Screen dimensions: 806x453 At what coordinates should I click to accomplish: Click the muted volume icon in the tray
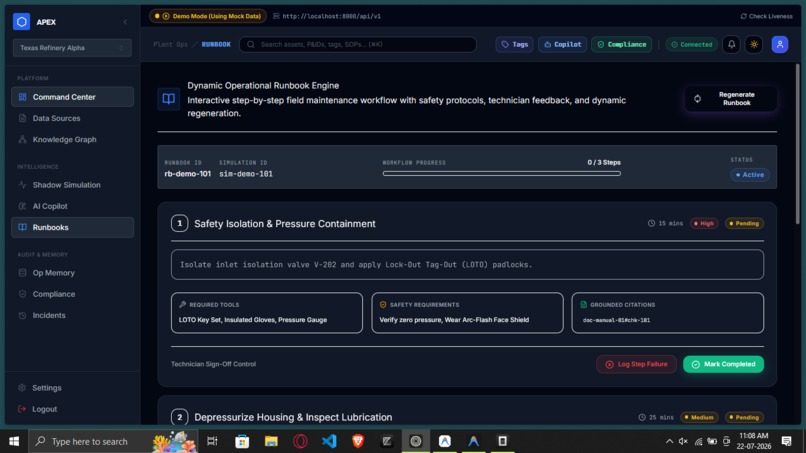click(x=683, y=441)
